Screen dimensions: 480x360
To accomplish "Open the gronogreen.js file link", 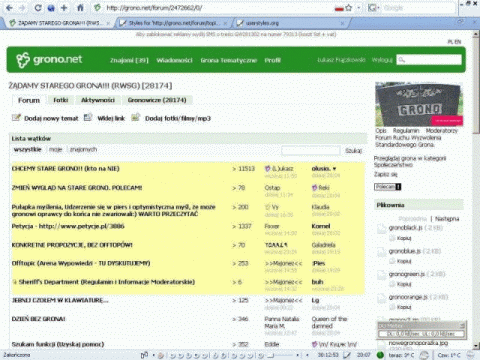I will pos(407,274).
